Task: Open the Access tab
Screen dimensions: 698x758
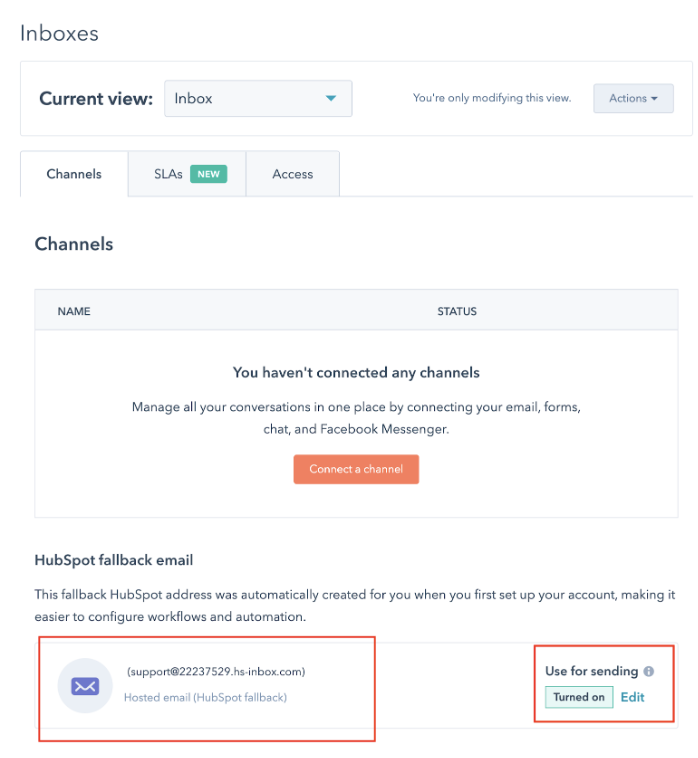Action: [x=293, y=174]
